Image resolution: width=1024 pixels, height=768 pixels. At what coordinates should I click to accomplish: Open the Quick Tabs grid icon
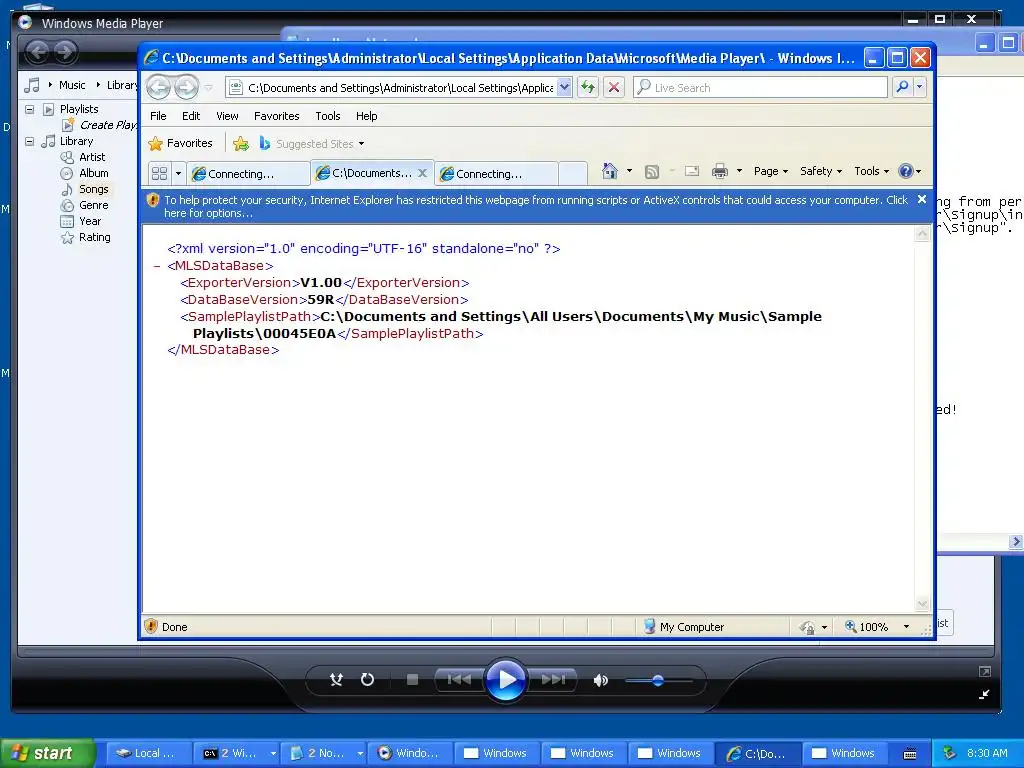pyautogui.click(x=159, y=173)
